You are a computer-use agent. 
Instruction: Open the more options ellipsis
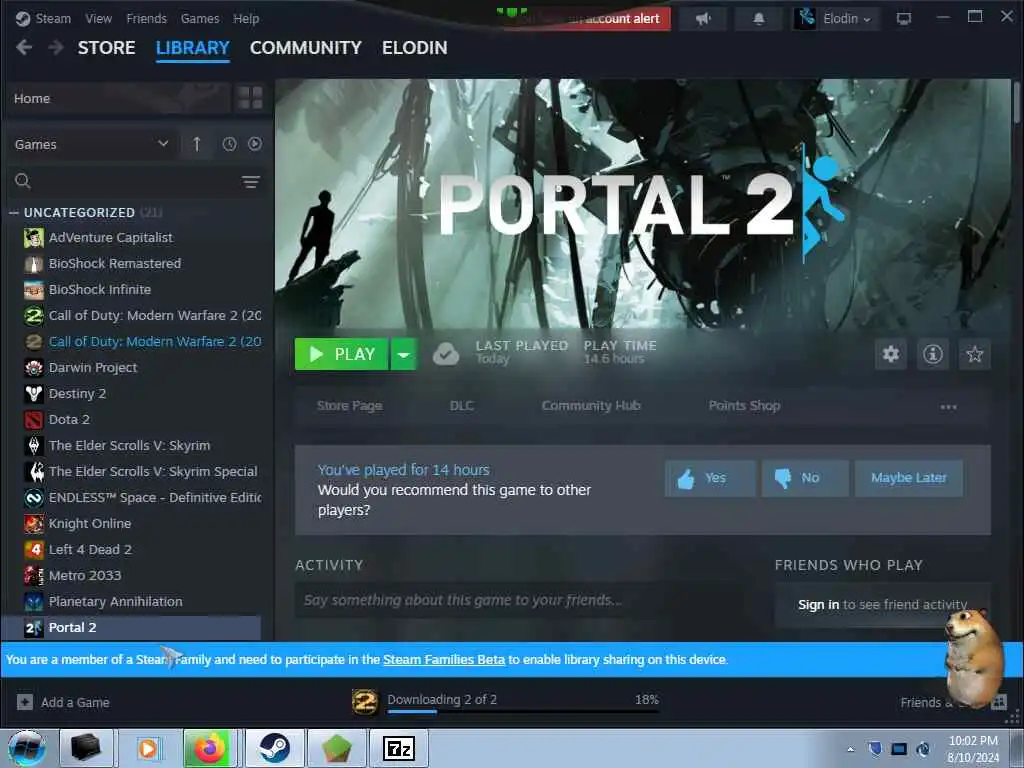click(x=948, y=407)
